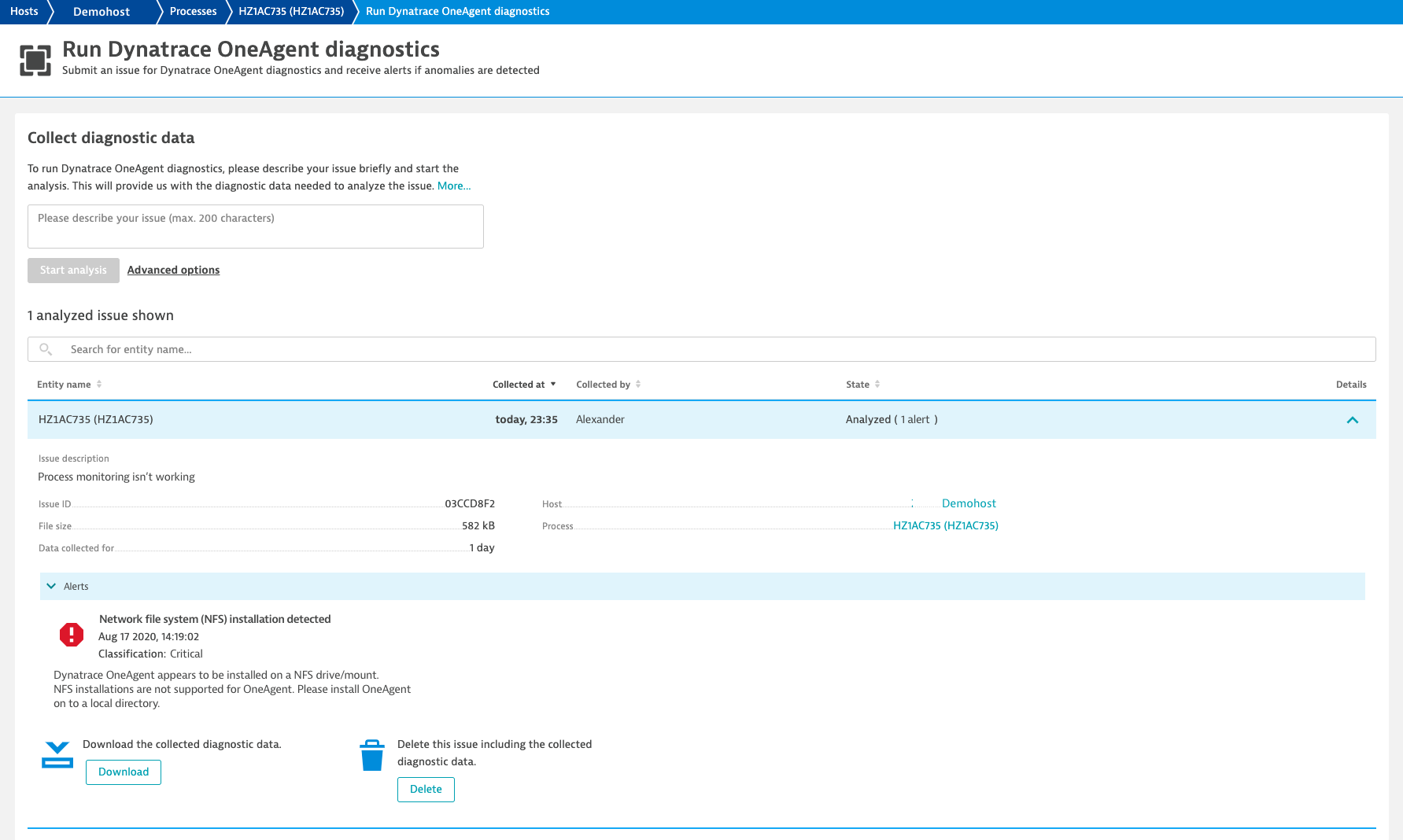Select Run Dynatrace OneAgent diagnostics breadcrumb
Screen dimensions: 1403x840
coord(457,12)
